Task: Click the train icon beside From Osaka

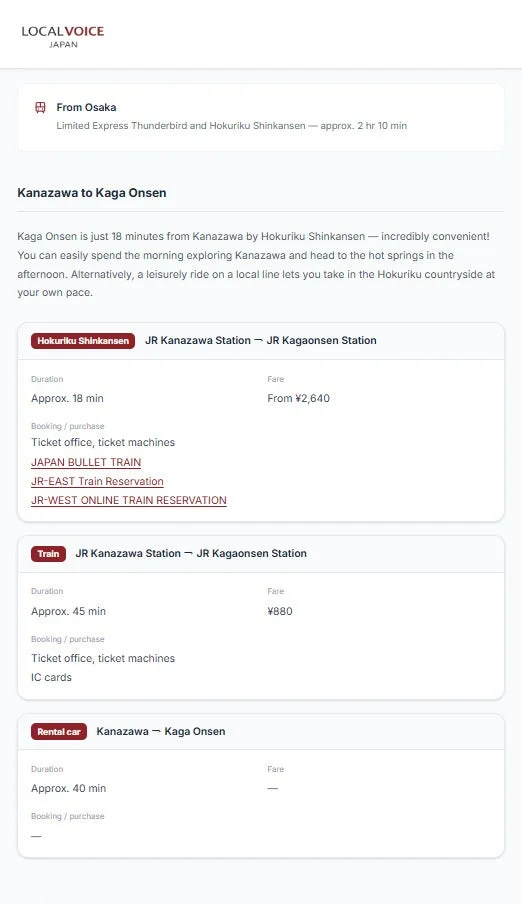Action: (40, 107)
